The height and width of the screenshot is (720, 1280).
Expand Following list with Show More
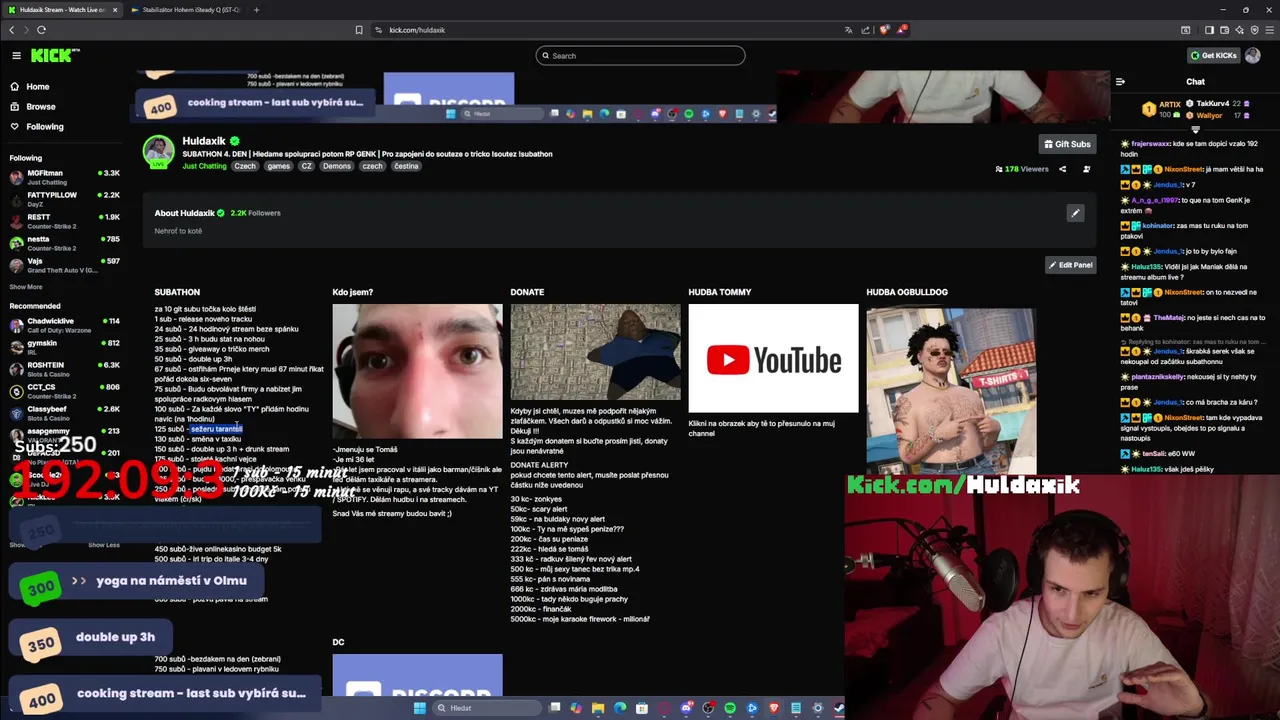(26, 287)
